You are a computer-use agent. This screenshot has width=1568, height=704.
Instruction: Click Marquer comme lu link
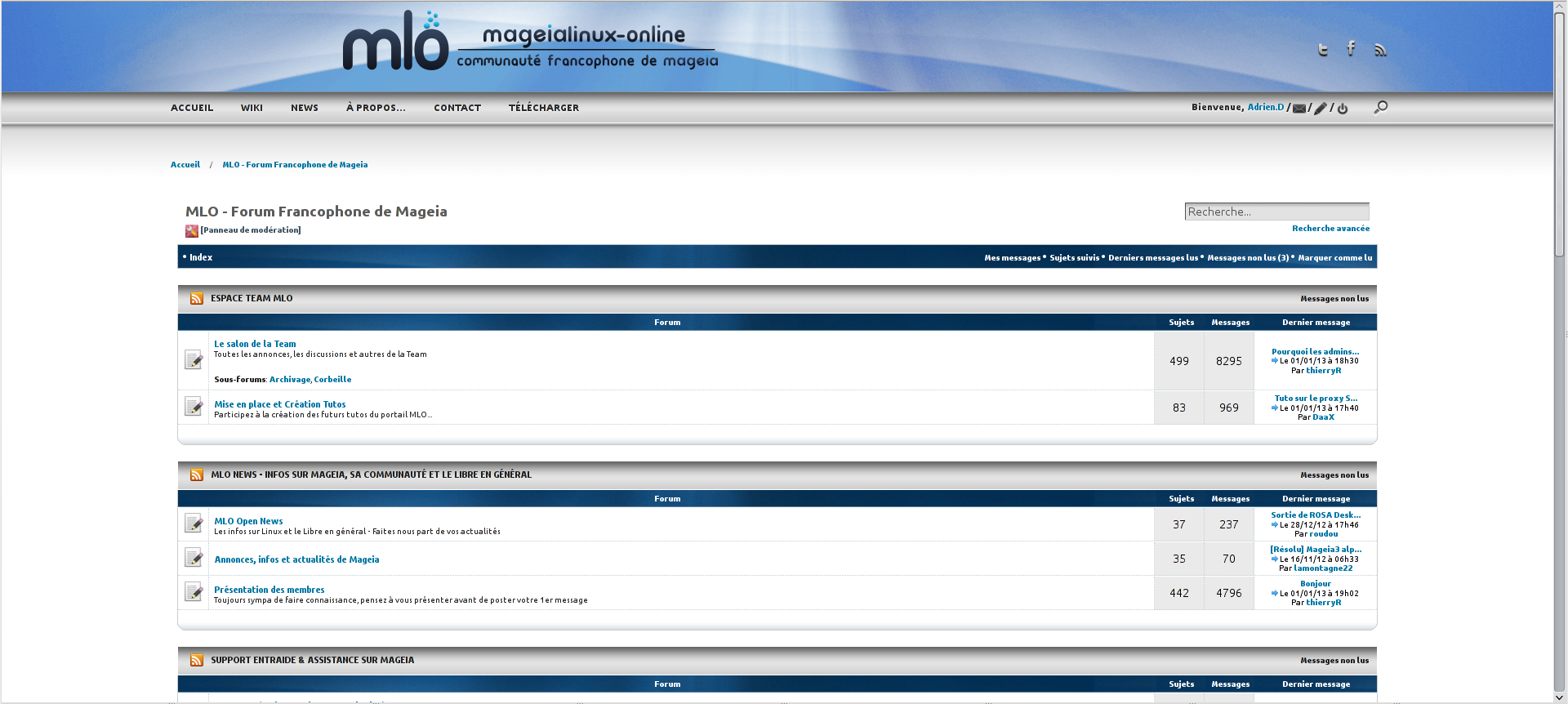click(x=1335, y=258)
